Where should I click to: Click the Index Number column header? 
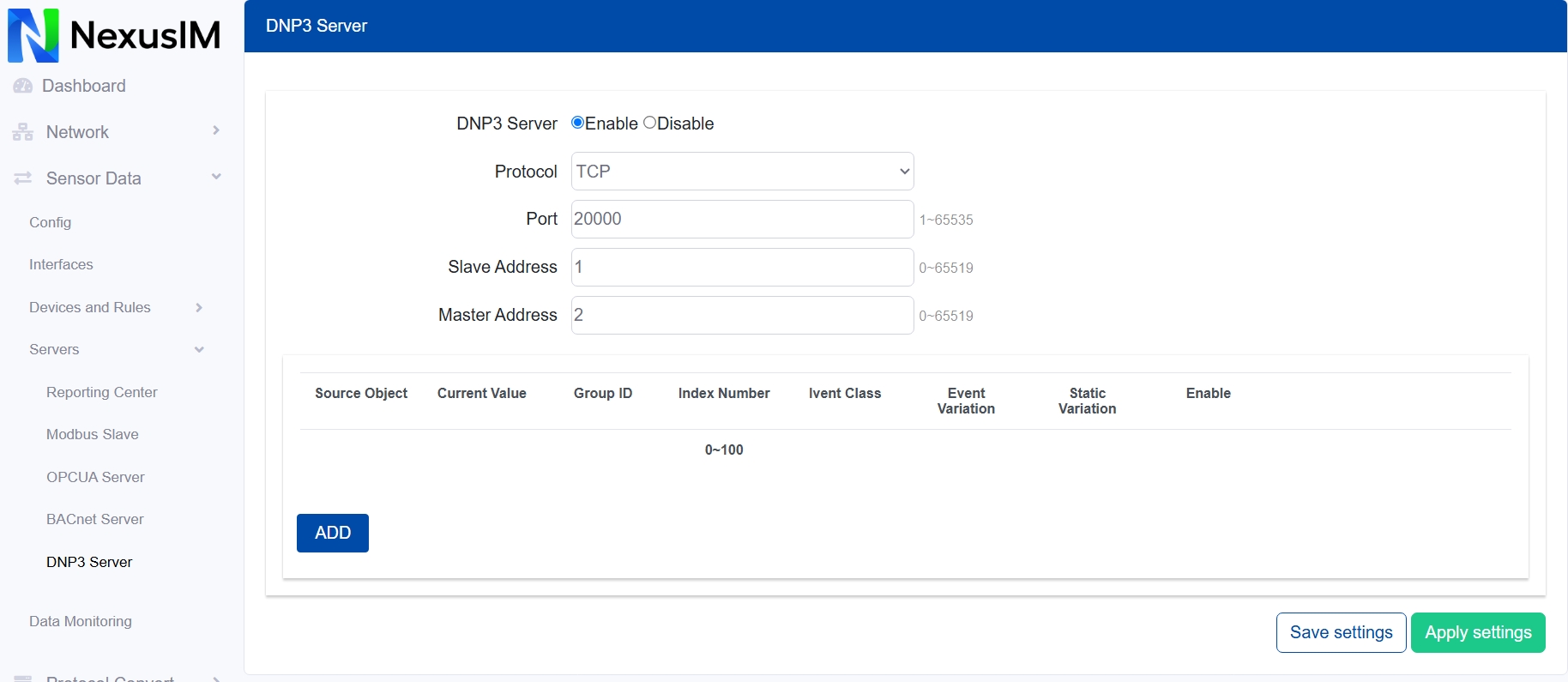tap(724, 393)
